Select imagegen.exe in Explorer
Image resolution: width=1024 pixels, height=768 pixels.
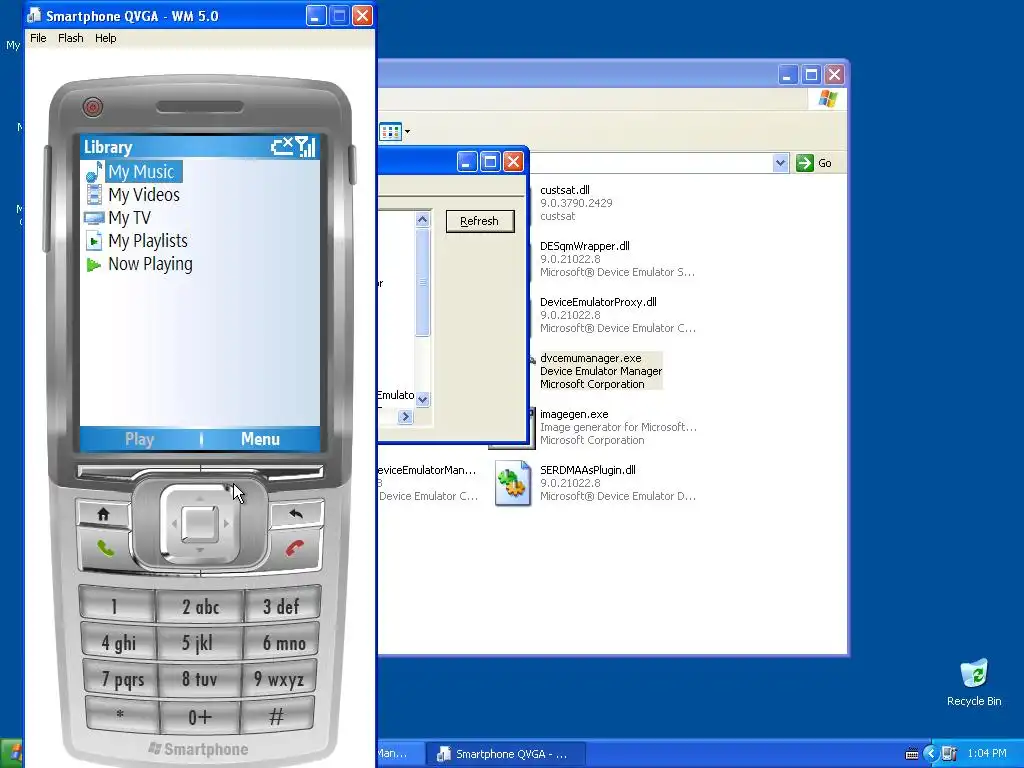pos(573,414)
